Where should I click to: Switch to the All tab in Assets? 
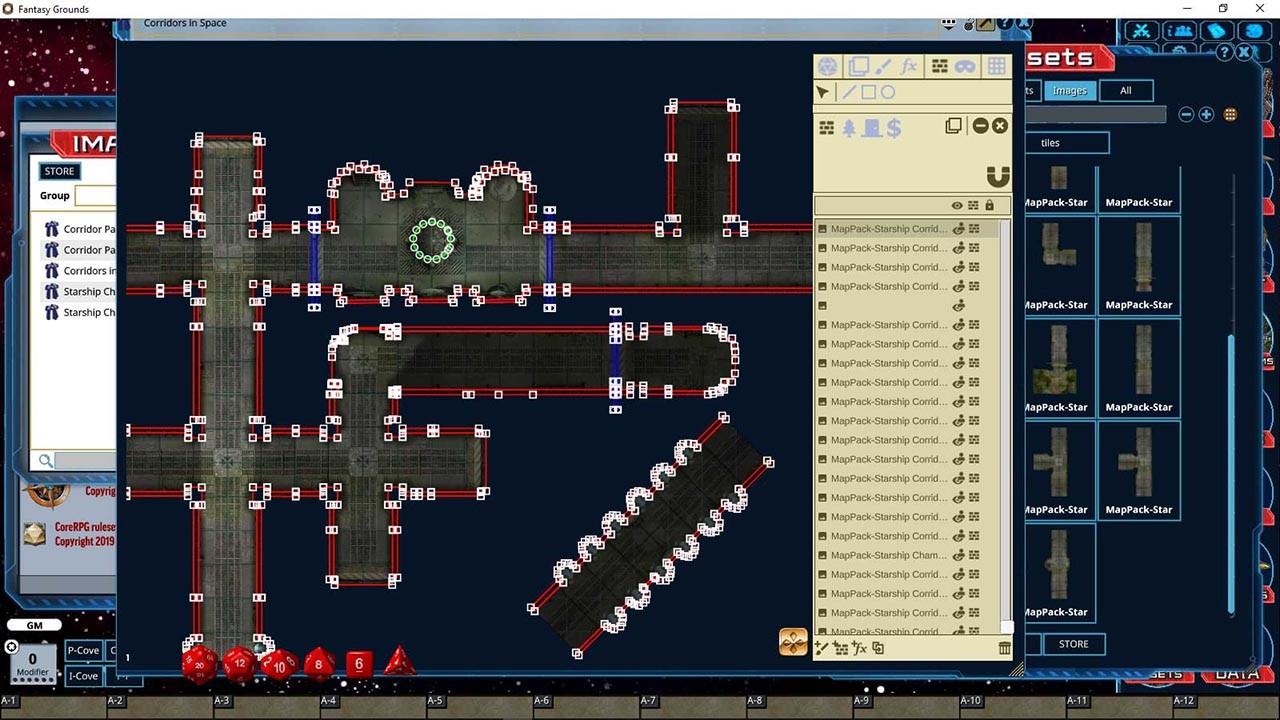point(1126,90)
